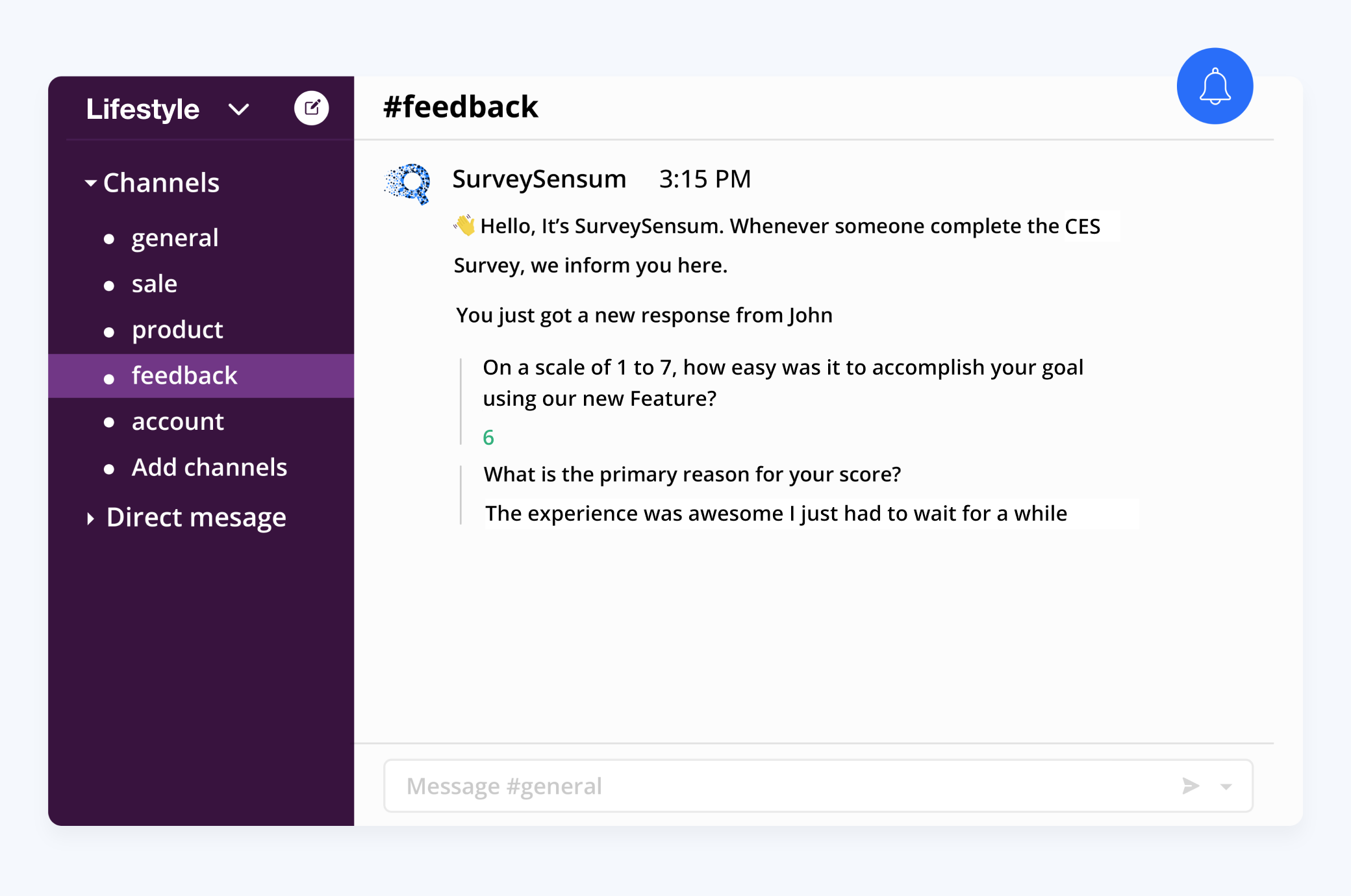
Task: Open send options dropdown arrow
Action: (x=1226, y=787)
